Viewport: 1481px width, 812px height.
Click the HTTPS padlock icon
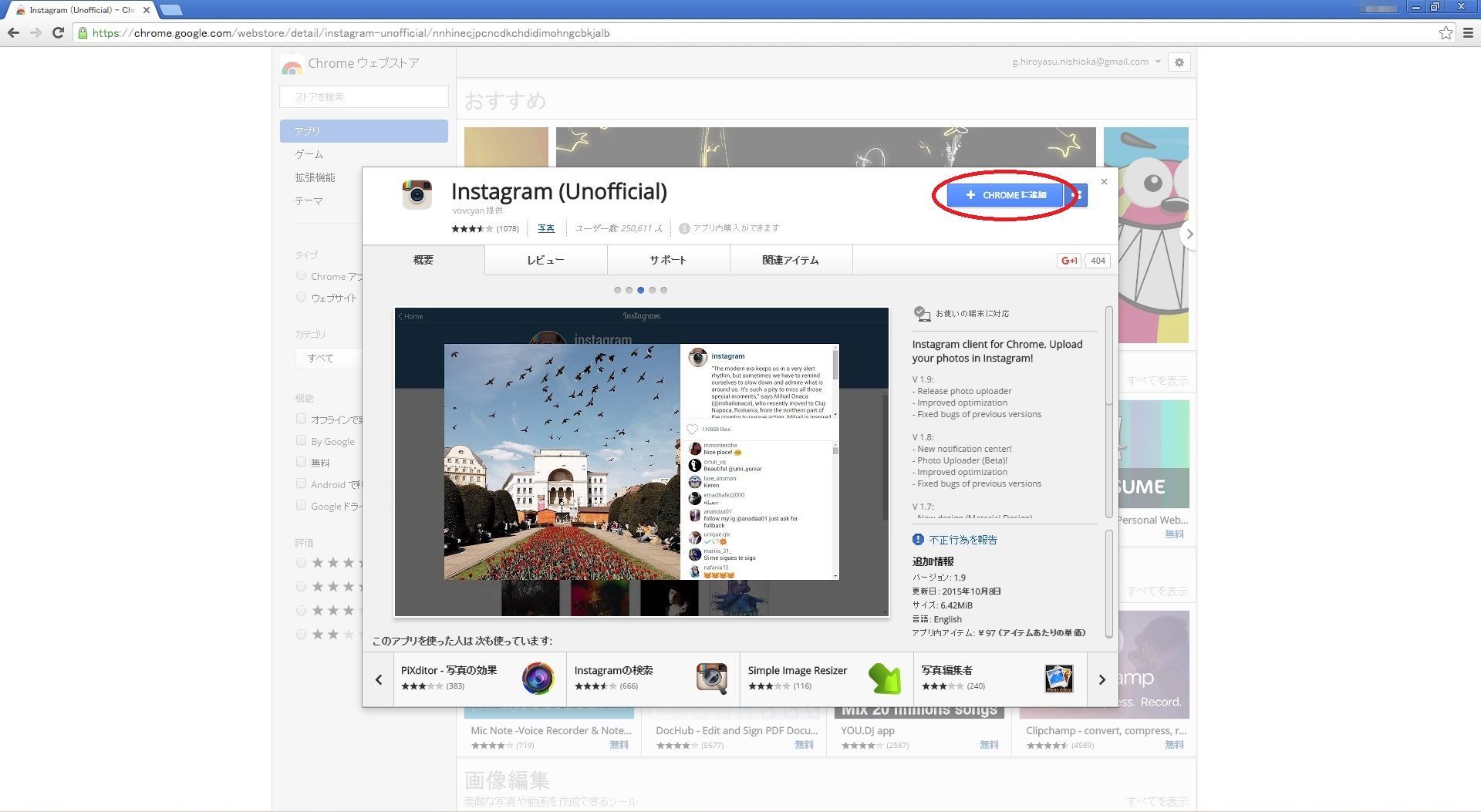click(83, 33)
